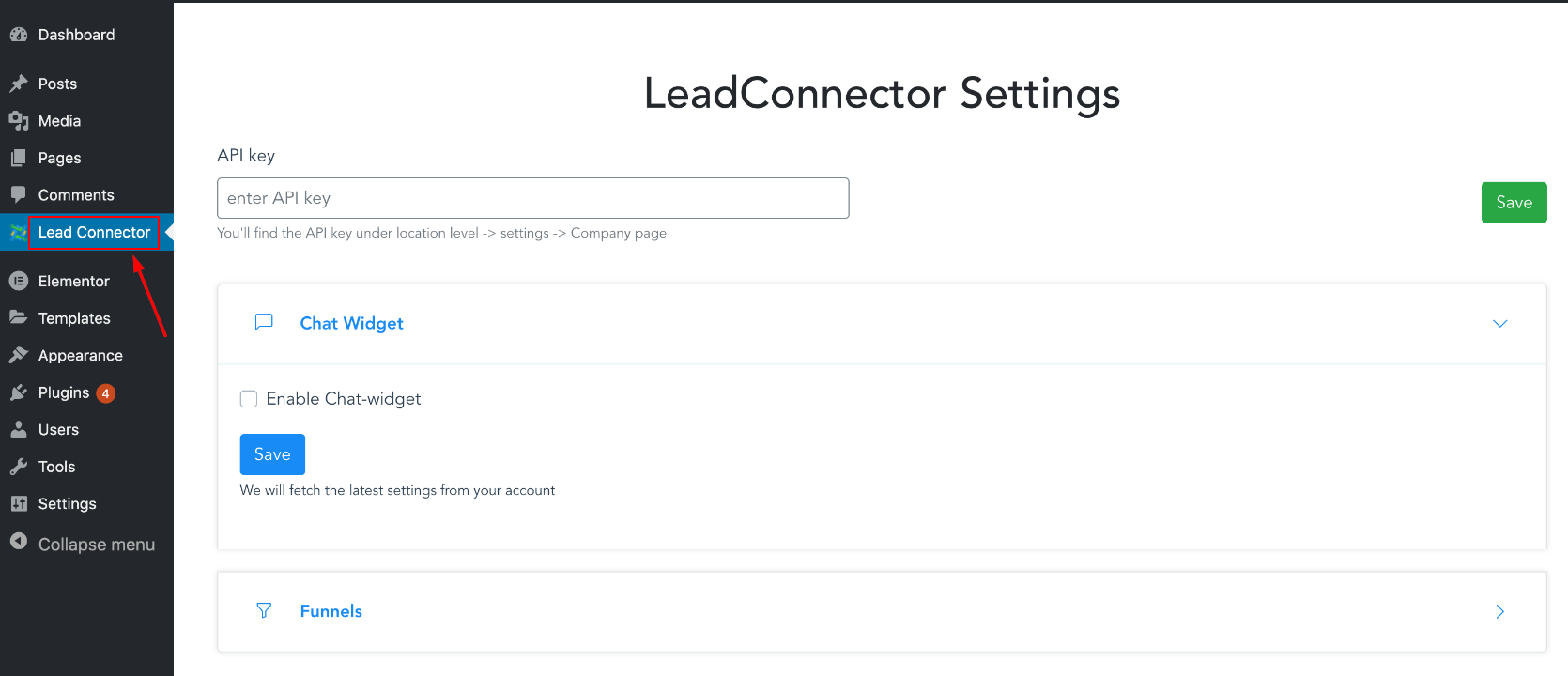Screen dimensions: 1568x676
Task: Expand the Funnels section arrow
Action: [x=1499, y=611]
